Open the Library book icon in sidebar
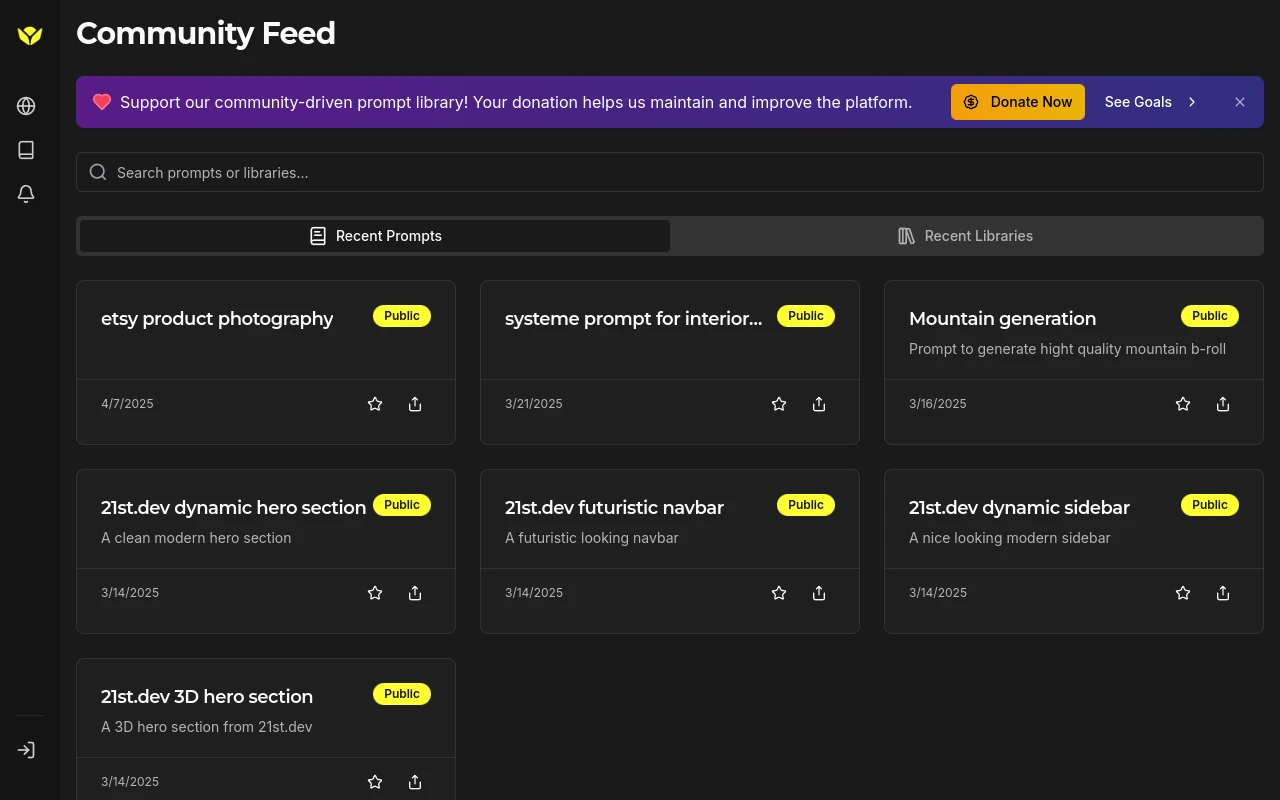Viewport: 1280px width, 800px height. click(26, 150)
